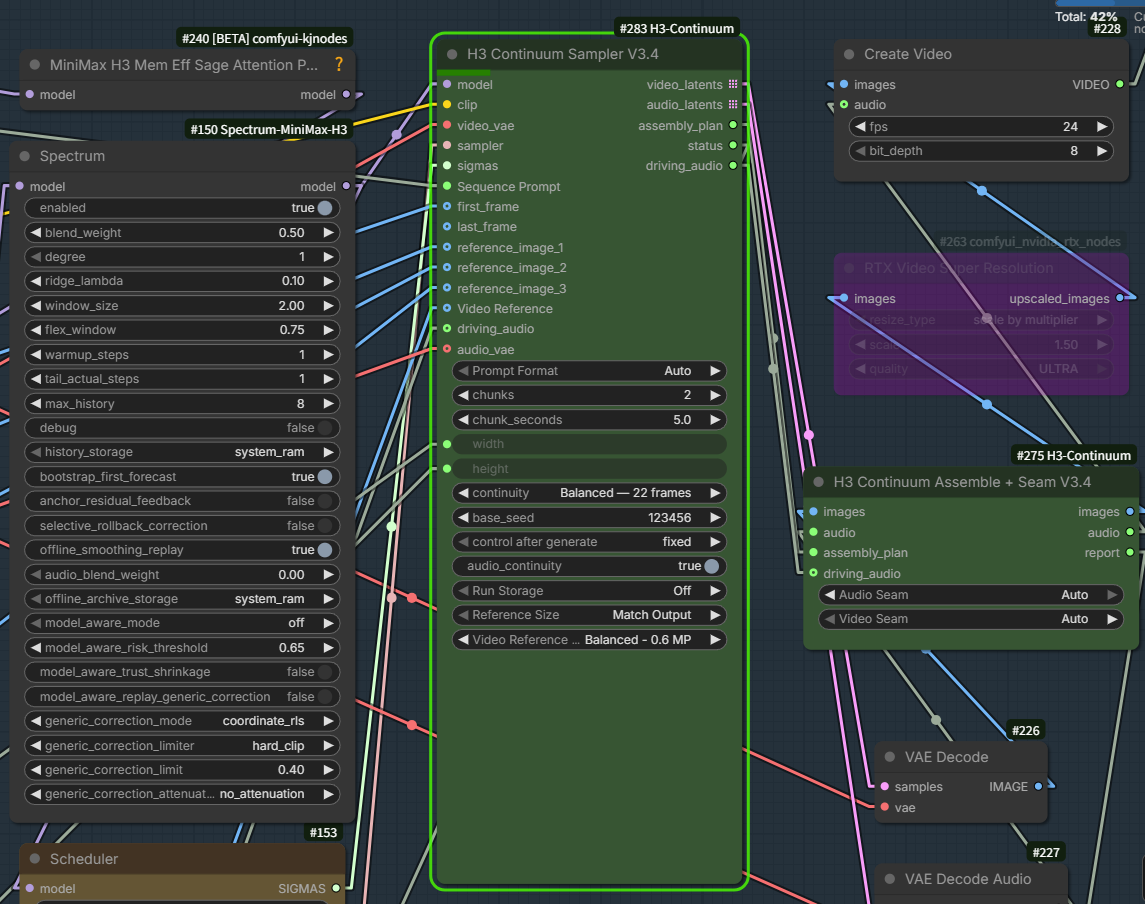Open the Video Seam Auto dropdown

point(970,619)
